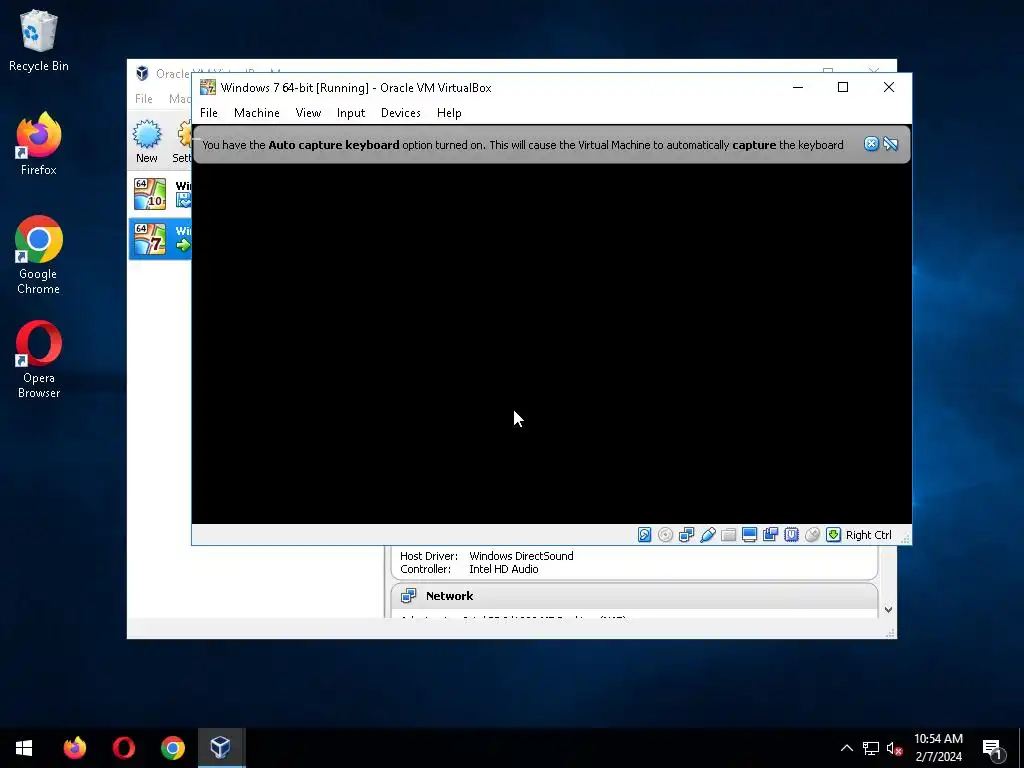The height and width of the screenshot is (768, 1024).
Task: Open the Input menu in the VM window
Action: click(x=351, y=113)
